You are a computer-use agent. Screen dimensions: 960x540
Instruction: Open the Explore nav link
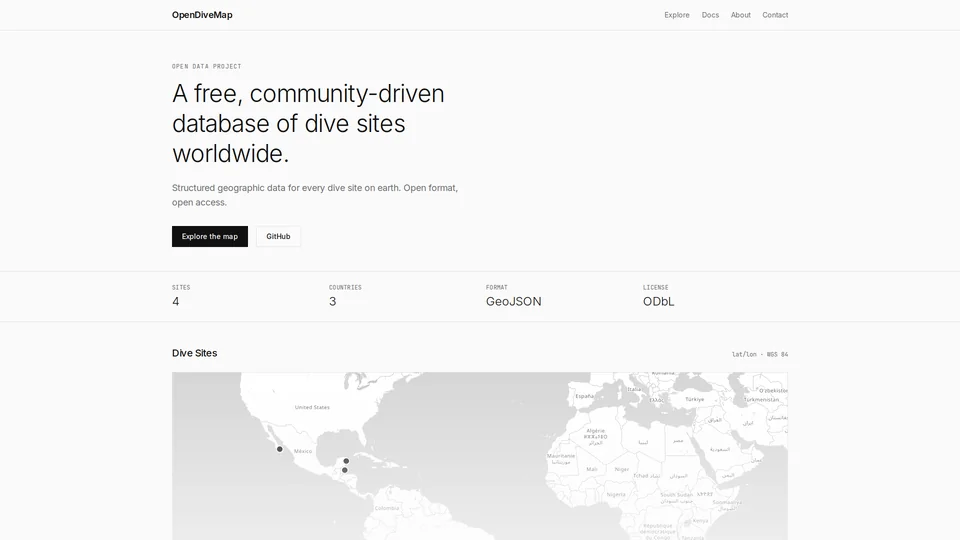(x=677, y=15)
